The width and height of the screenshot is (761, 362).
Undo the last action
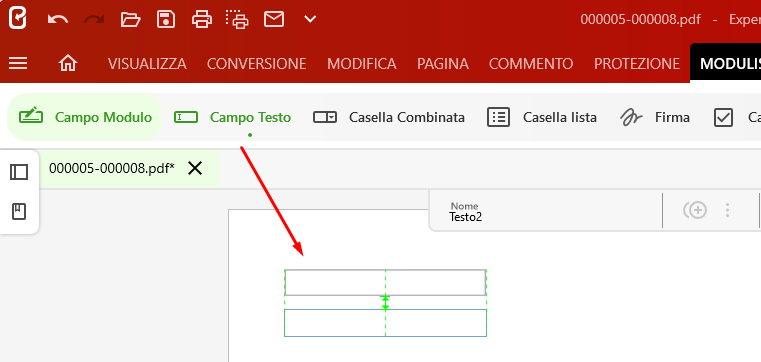(58, 19)
